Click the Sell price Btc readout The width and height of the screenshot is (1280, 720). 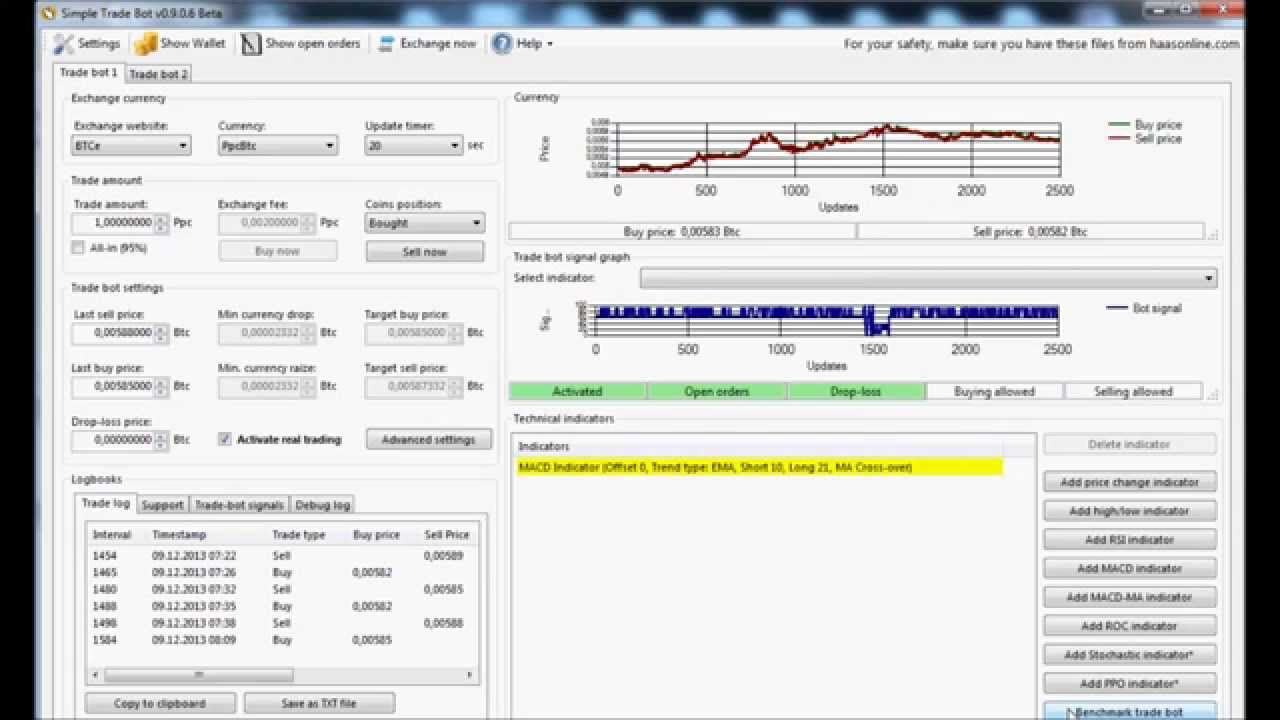coord(1030,231)
